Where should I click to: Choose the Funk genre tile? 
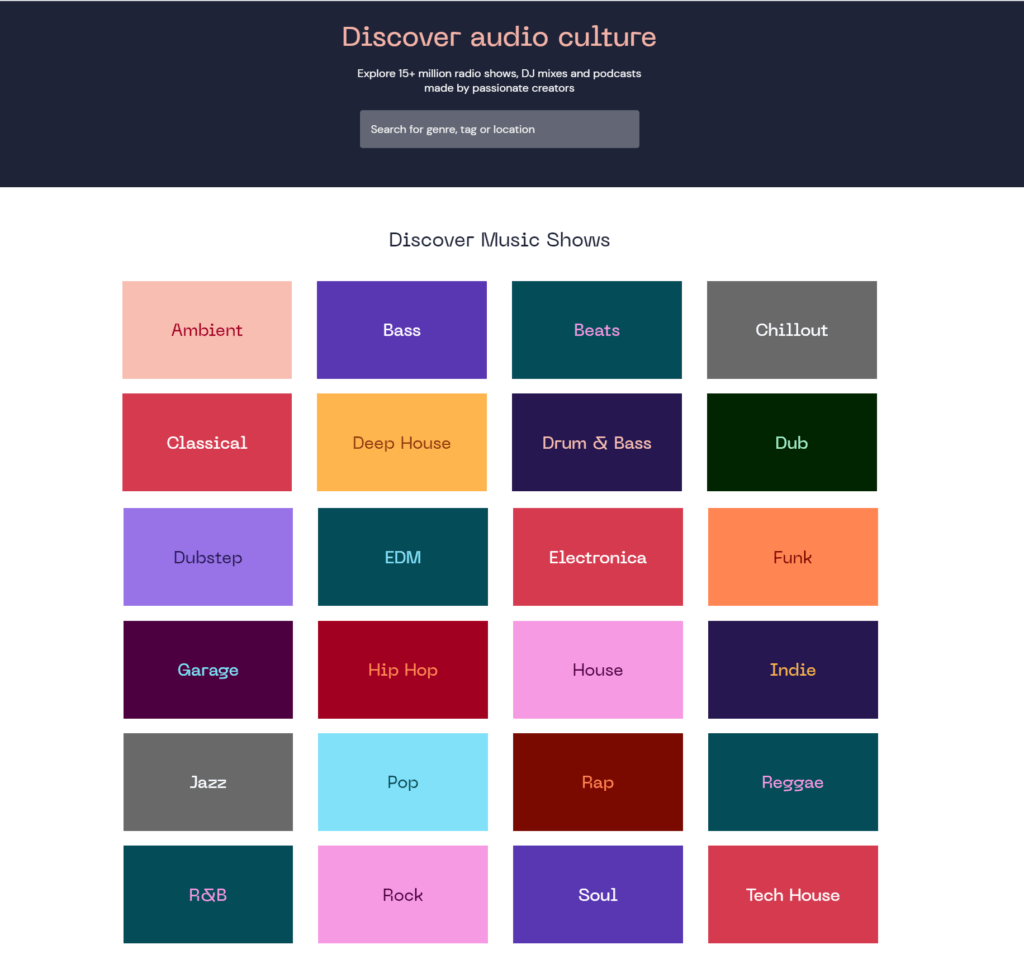point(793,557)
